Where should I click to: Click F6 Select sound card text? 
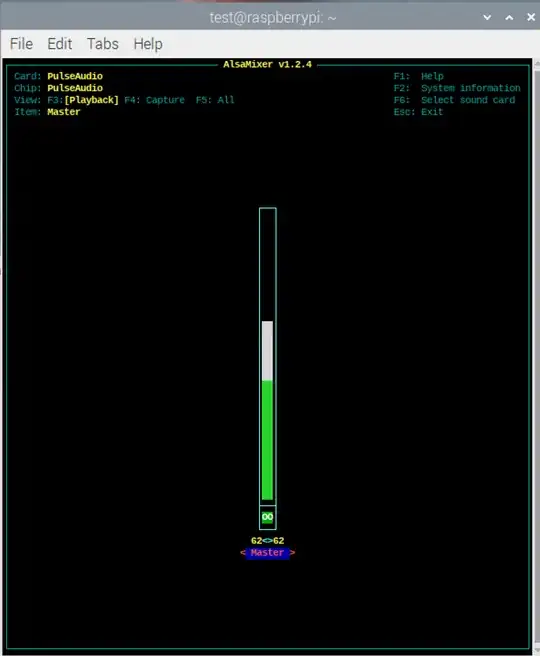pyautogui.click(x=454, y=100)
